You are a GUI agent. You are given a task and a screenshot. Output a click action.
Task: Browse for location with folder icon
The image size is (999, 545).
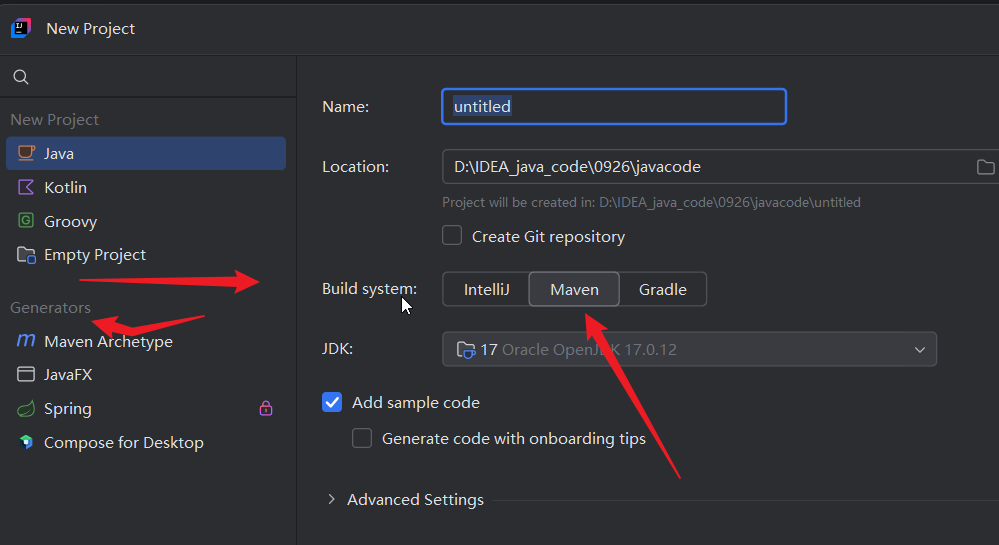tap(985, 166)
